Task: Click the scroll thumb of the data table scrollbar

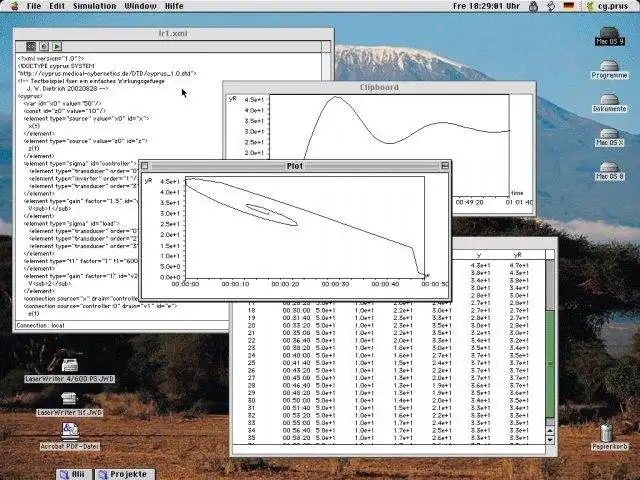Action: (550, 364)
